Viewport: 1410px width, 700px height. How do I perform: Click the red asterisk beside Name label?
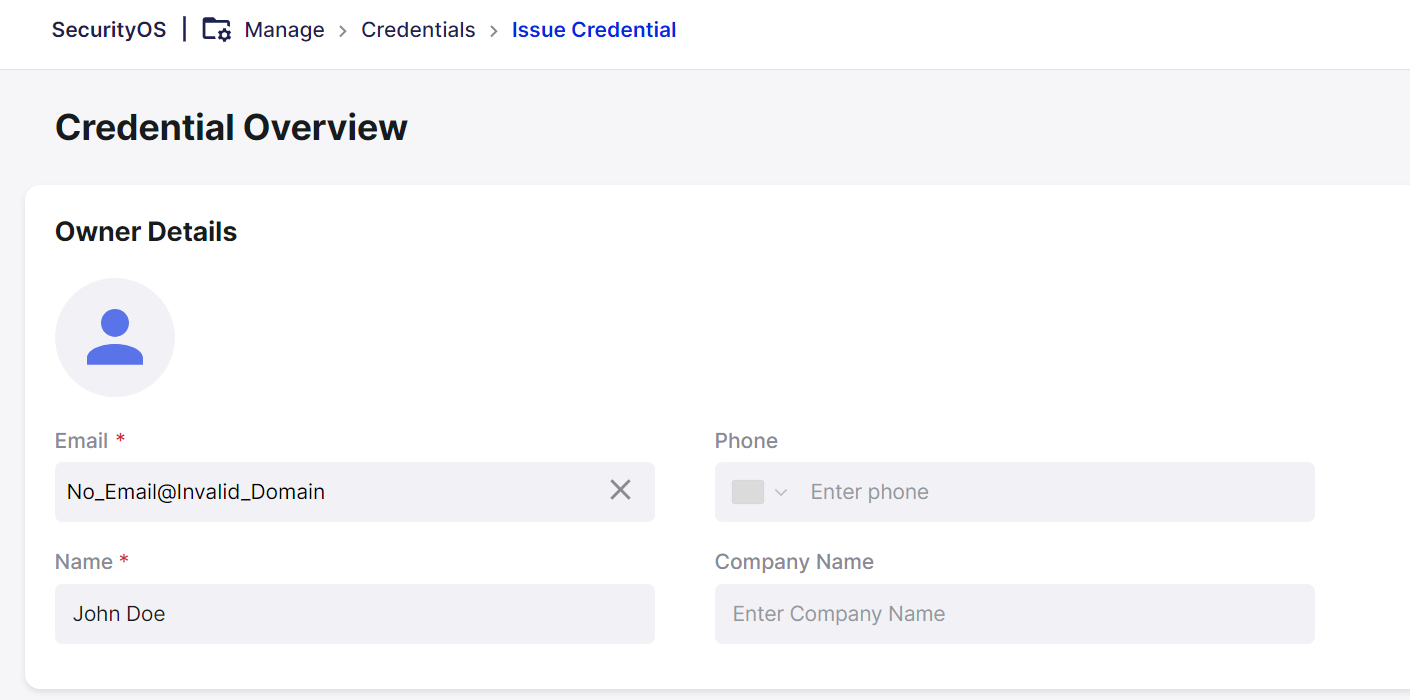coord(124,559)
